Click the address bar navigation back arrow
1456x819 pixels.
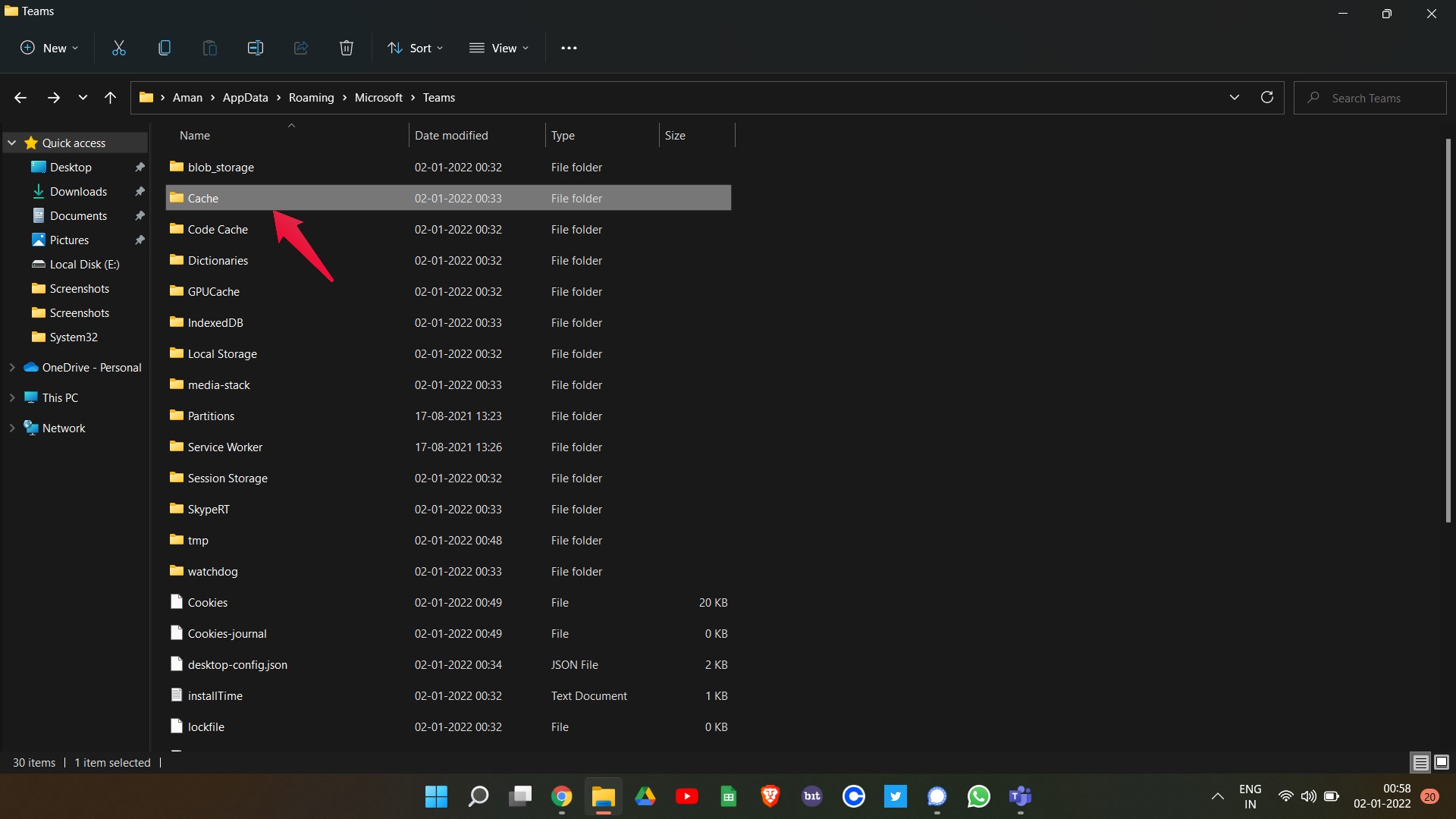pos(21,97)
